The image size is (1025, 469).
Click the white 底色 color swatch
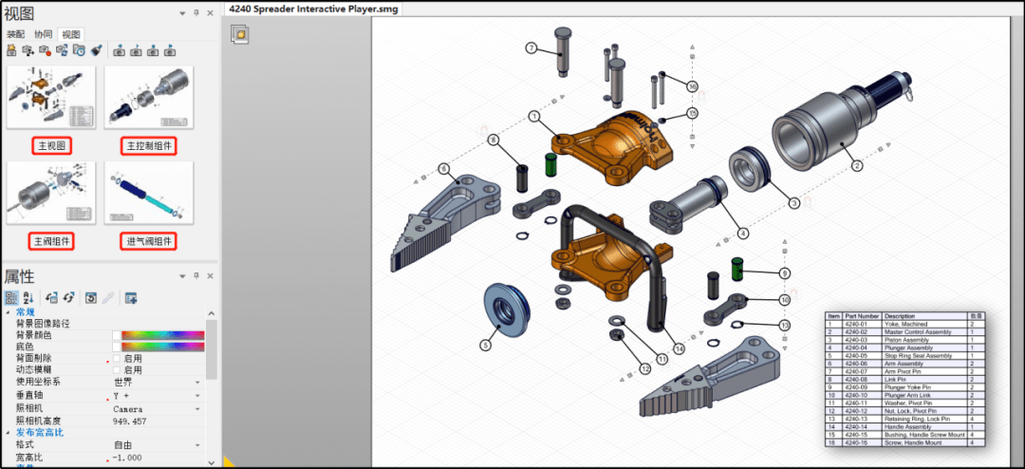tap(116, 347)
